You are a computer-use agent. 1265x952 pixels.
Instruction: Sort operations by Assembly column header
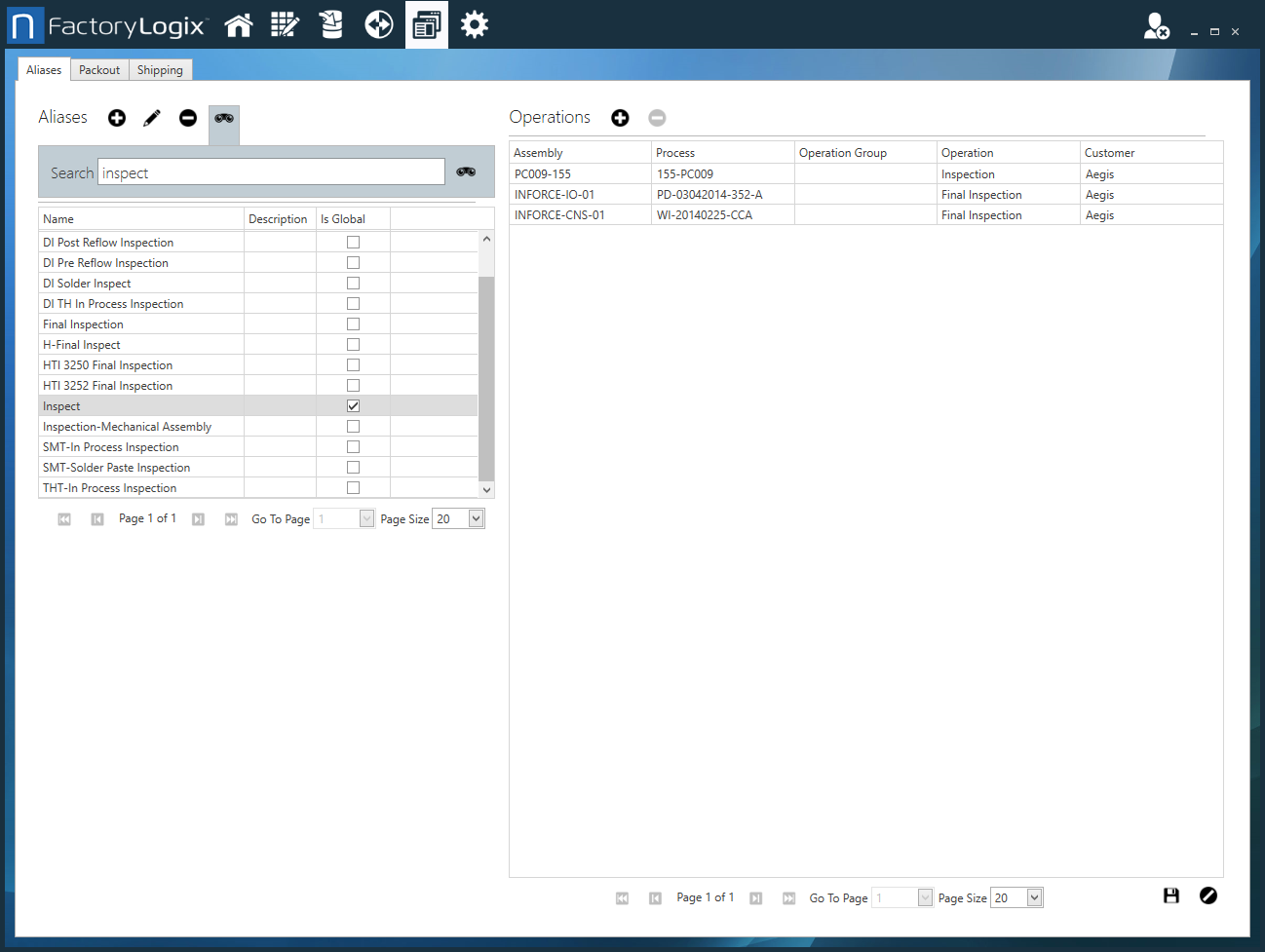[579, 153]
